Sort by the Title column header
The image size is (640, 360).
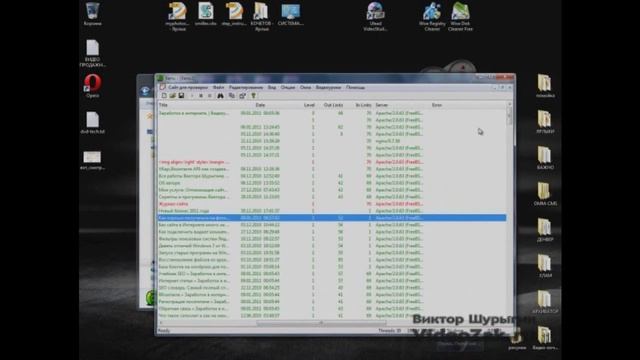coord(163,105)
